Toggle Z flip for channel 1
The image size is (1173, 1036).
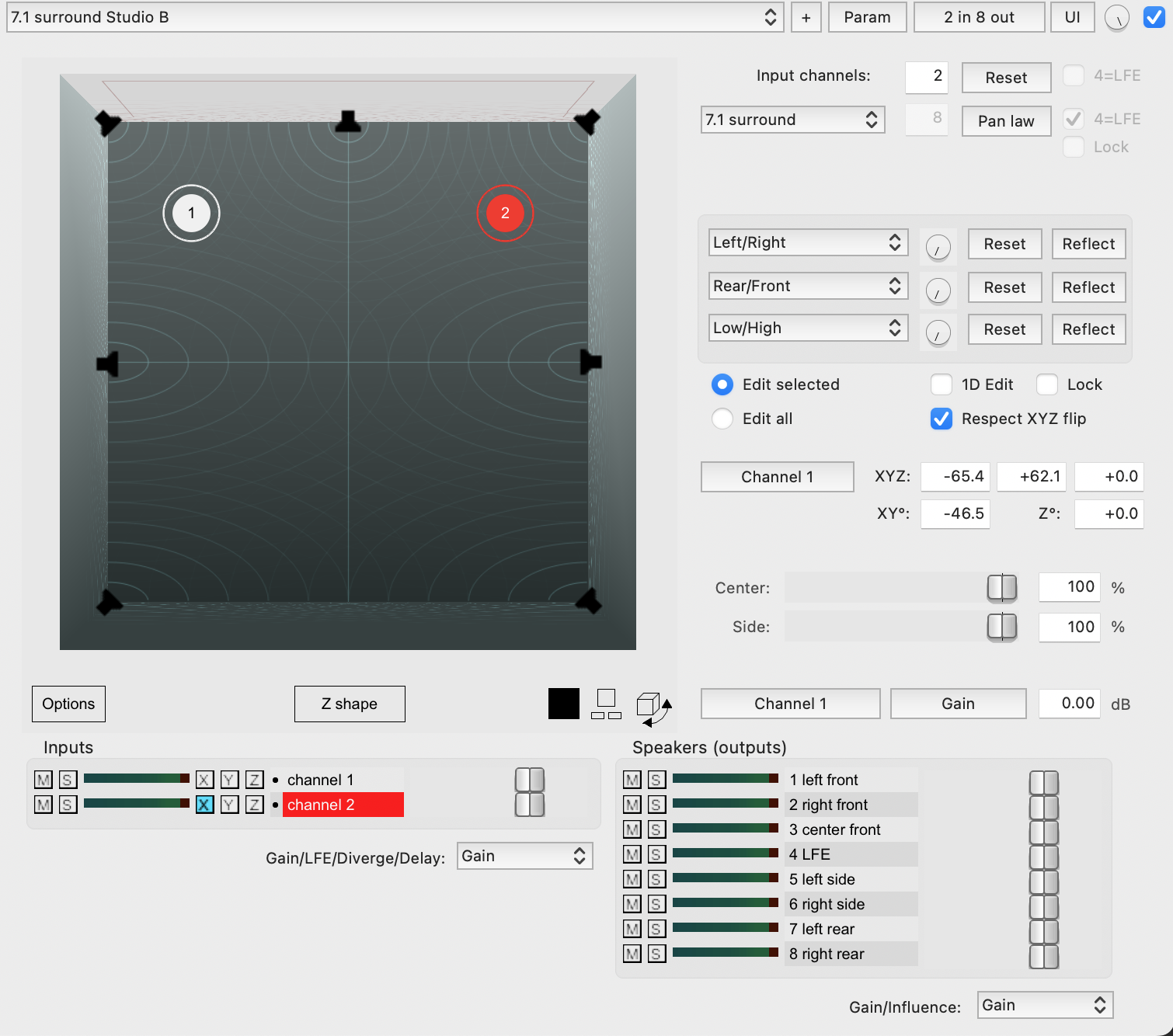coord(254,780)
